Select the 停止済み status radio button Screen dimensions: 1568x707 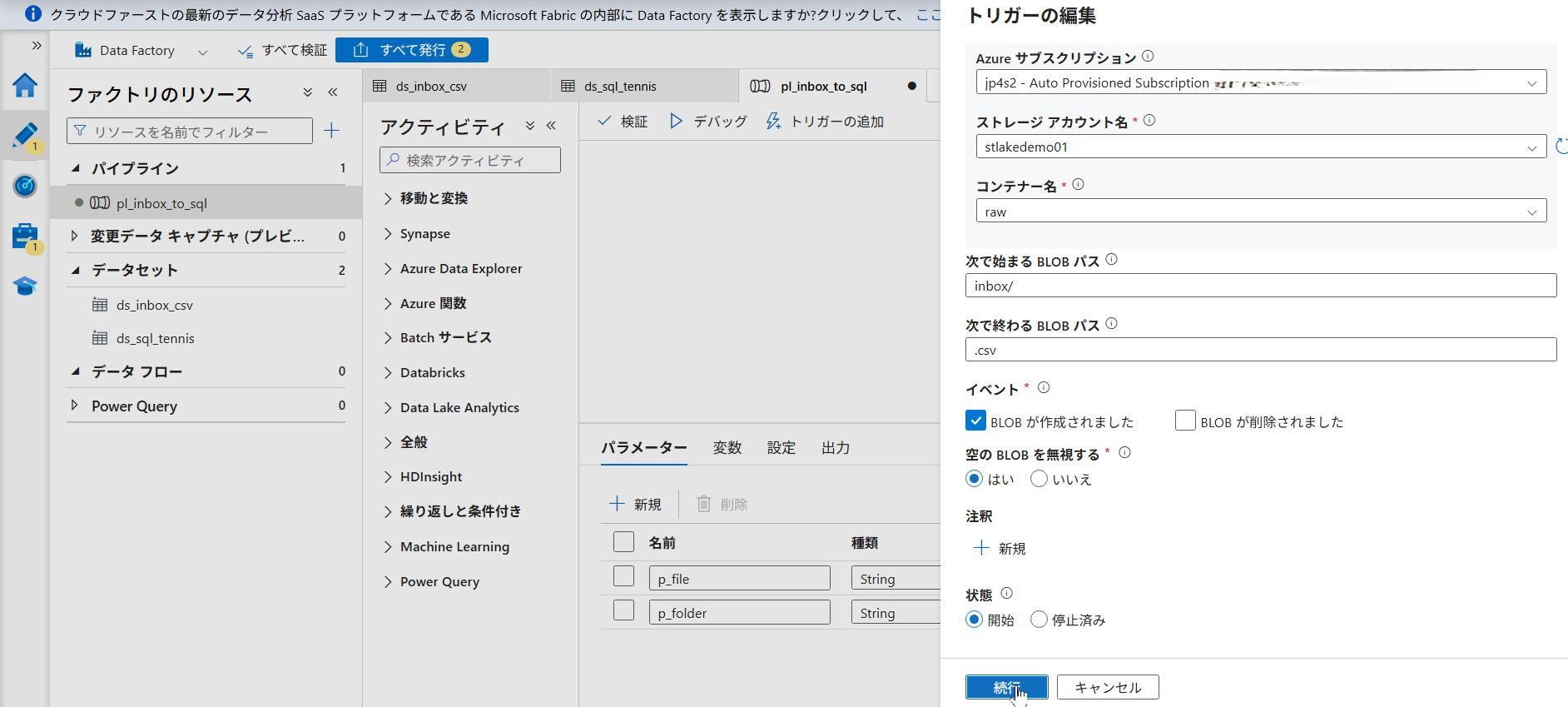tap(1039, 620)
